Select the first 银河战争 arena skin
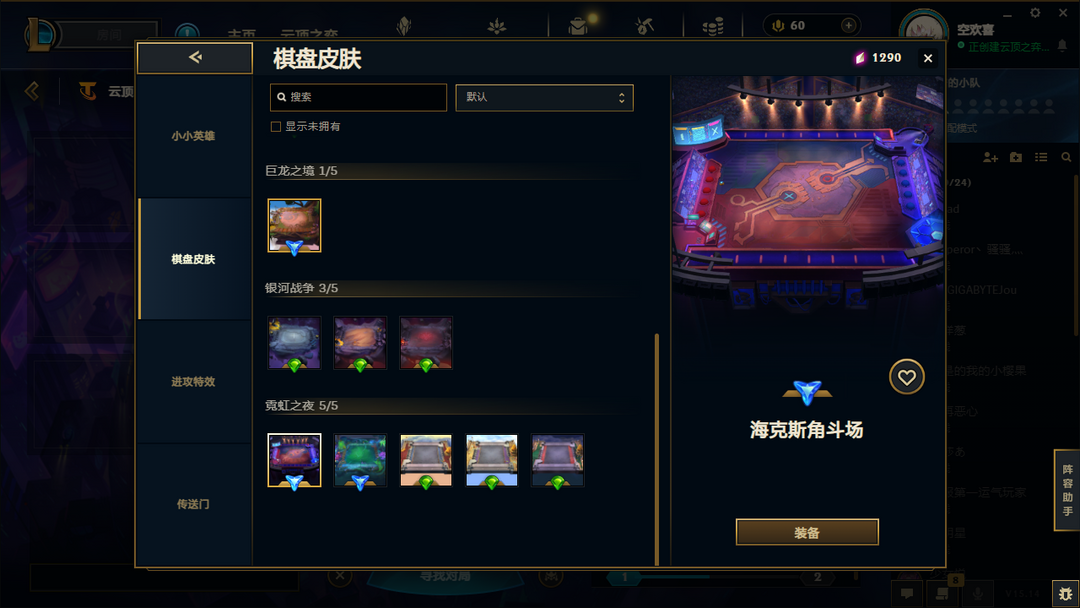The height and width of the screenshot is (608, 1080). [294, 343]
